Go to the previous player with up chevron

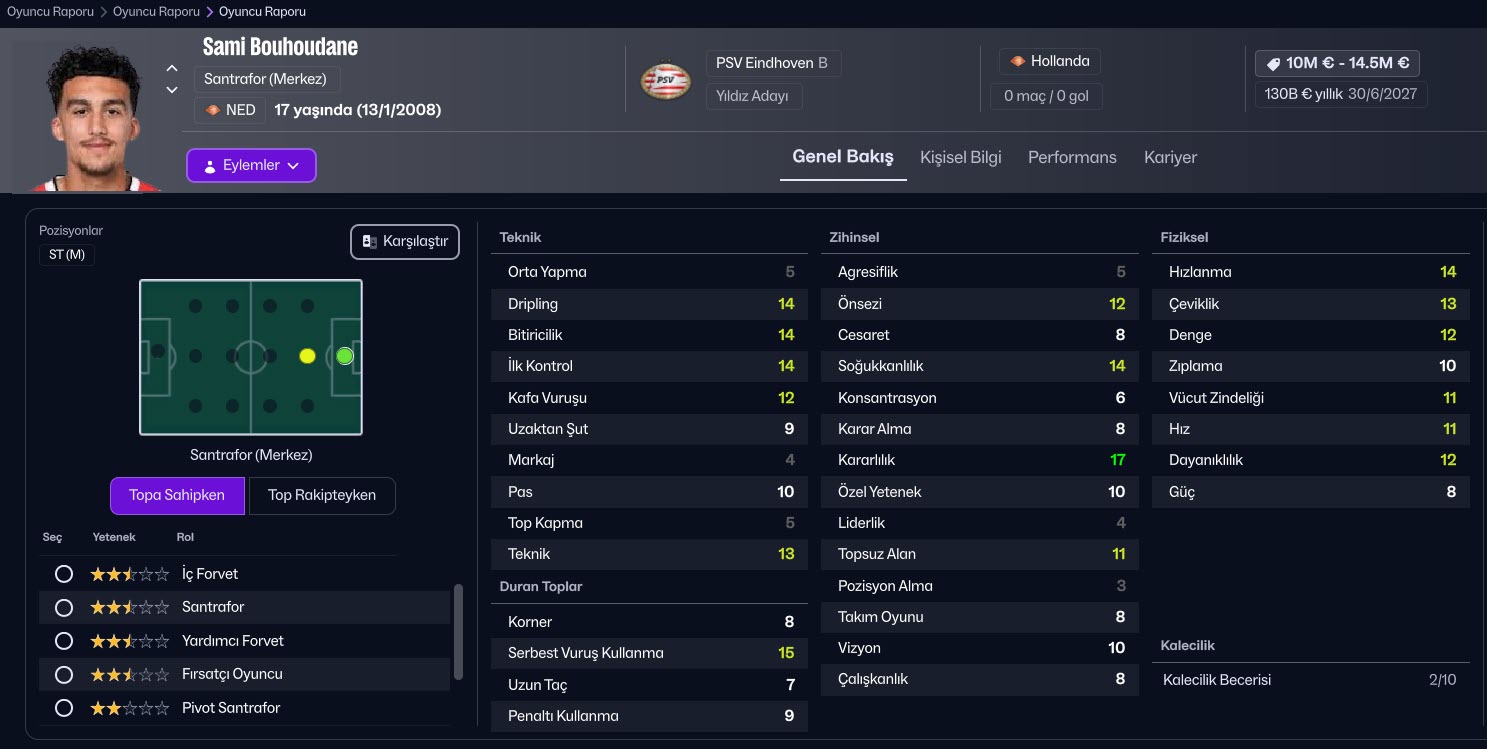point(172,68)
